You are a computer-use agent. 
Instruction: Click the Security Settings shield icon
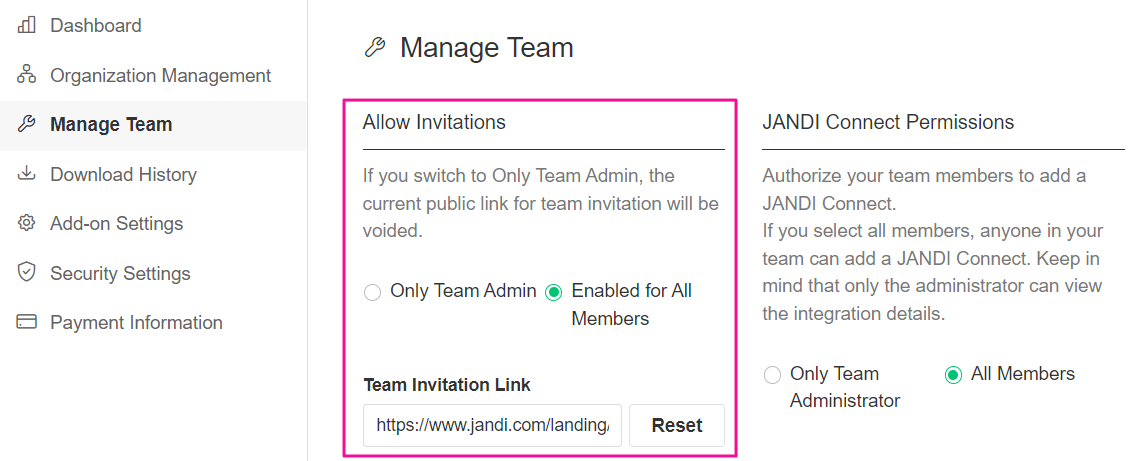26,273
